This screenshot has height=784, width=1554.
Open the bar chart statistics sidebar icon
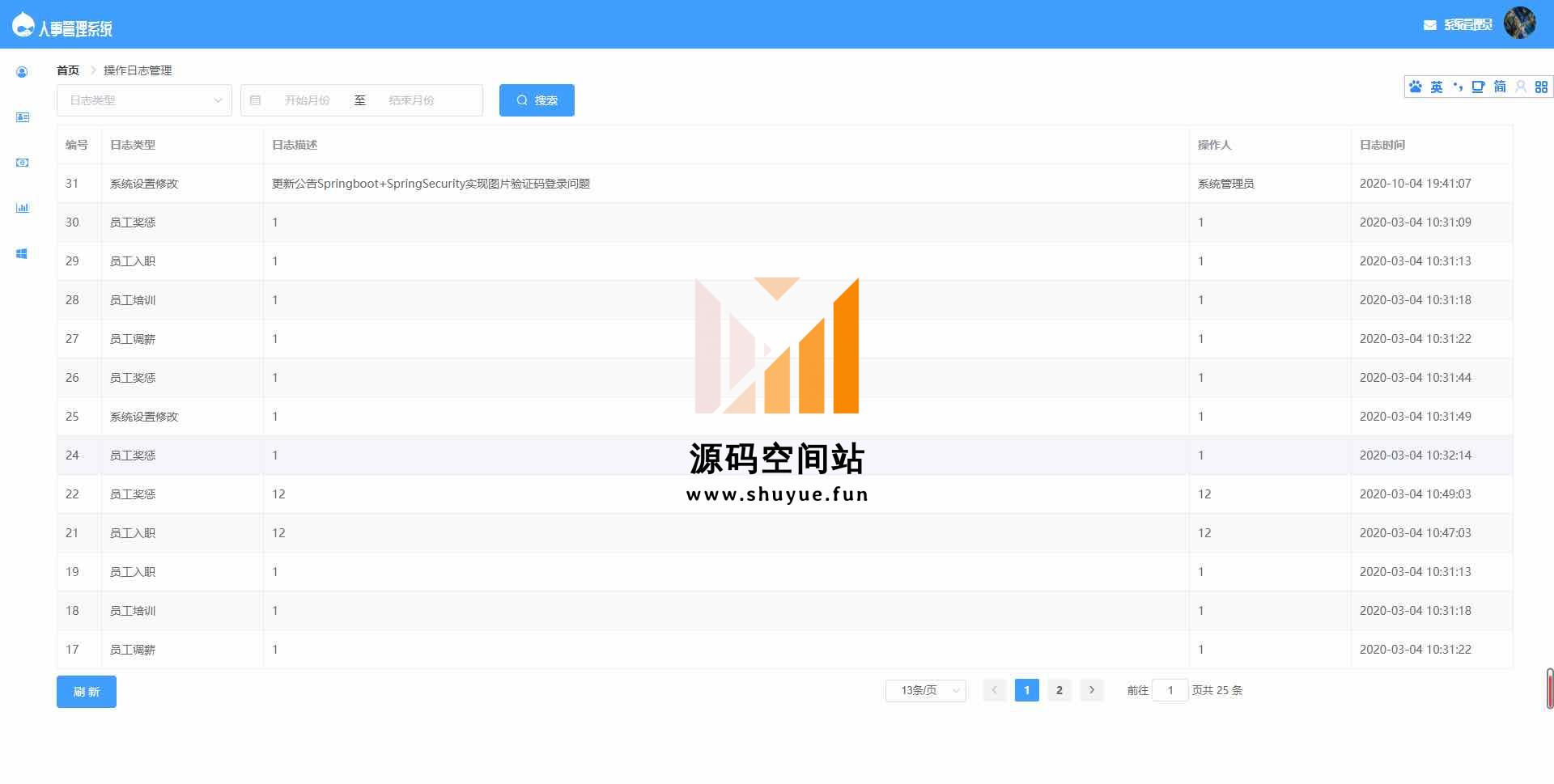pos(23,208)
